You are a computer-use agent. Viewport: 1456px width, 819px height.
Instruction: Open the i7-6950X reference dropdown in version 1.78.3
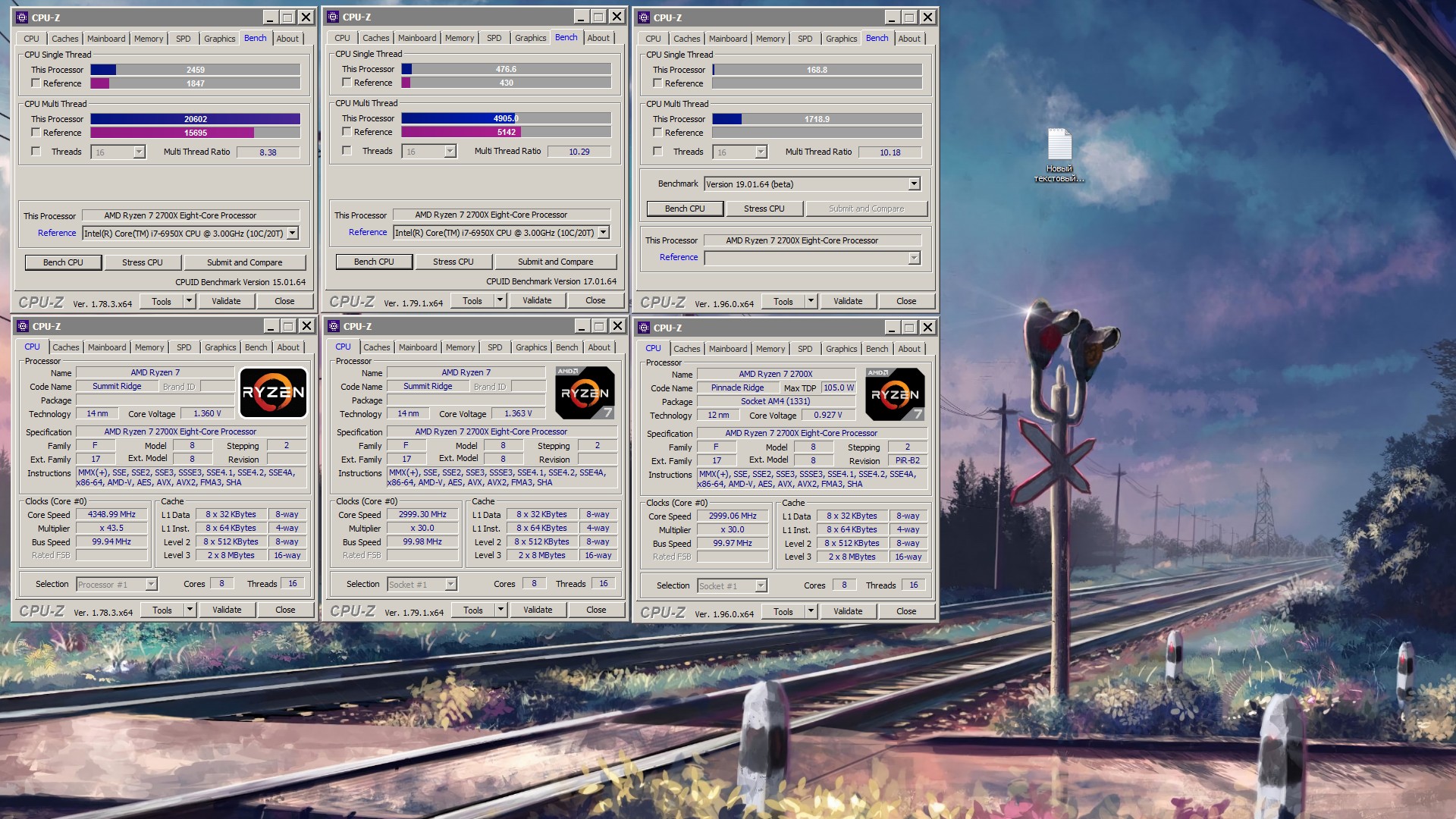pyautogui.click(x=293, y=234)
